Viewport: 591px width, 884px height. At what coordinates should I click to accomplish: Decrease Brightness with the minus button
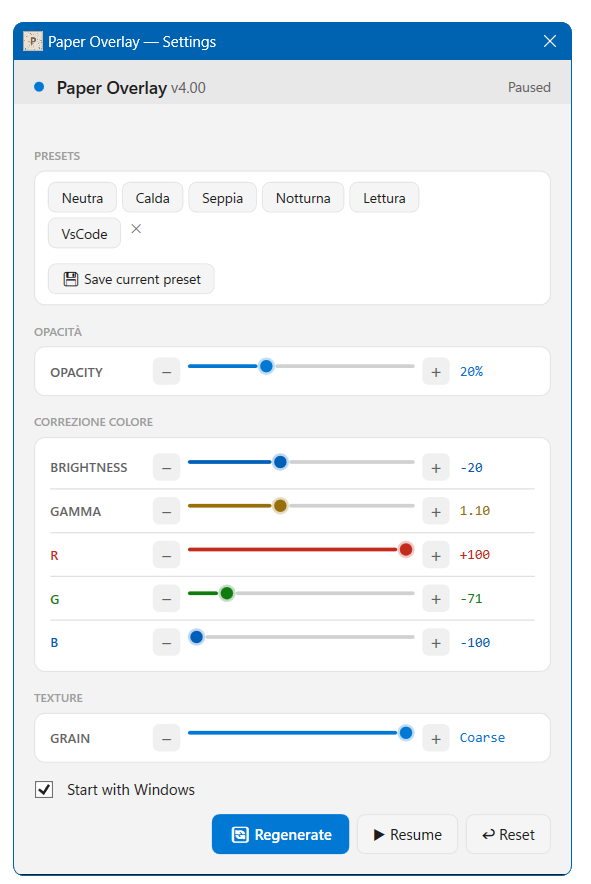pos(166,468)
